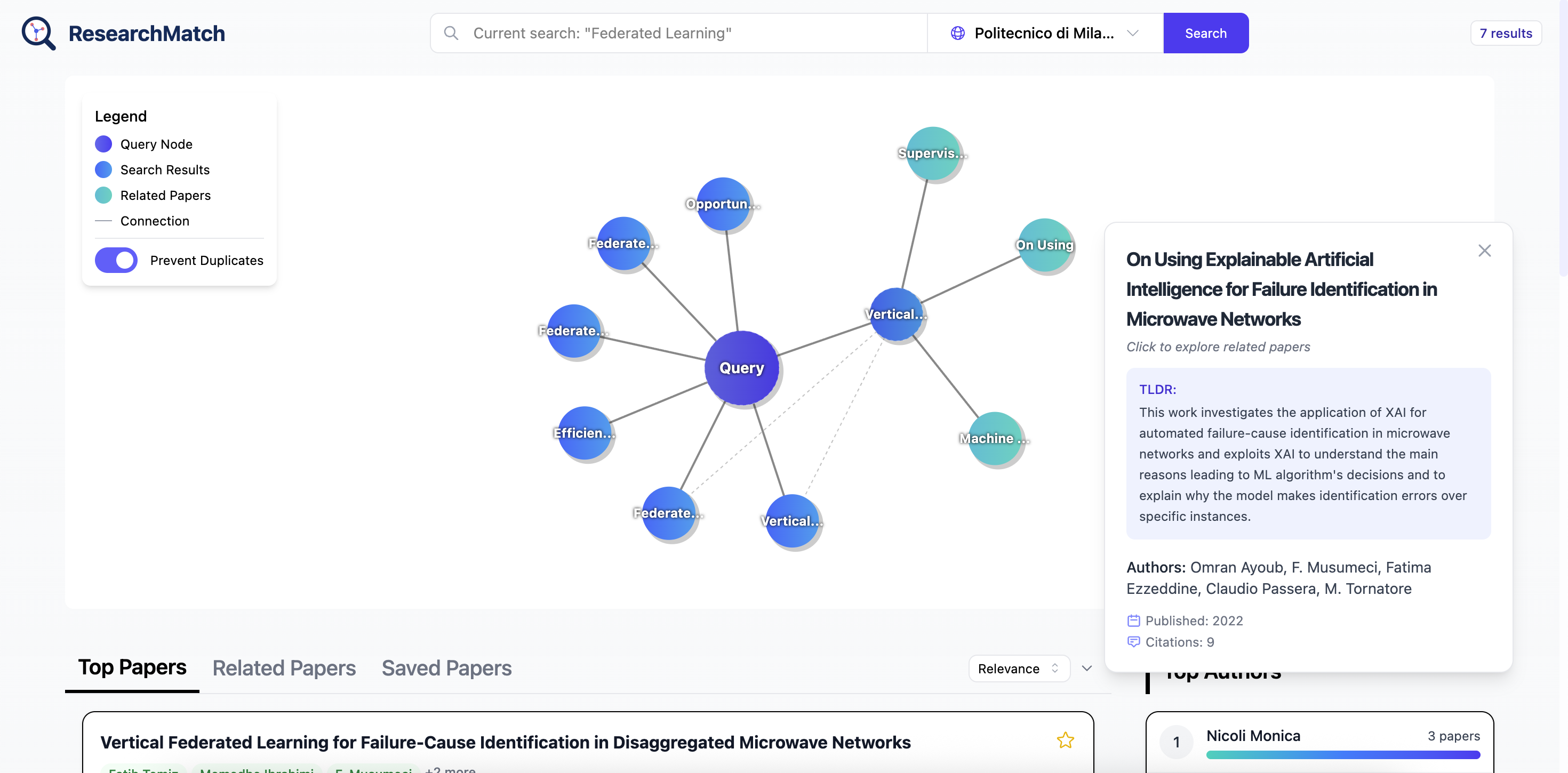The image size is (1568, 773).
Task: Click the central Query node
Action: click(x=741, y=368)
